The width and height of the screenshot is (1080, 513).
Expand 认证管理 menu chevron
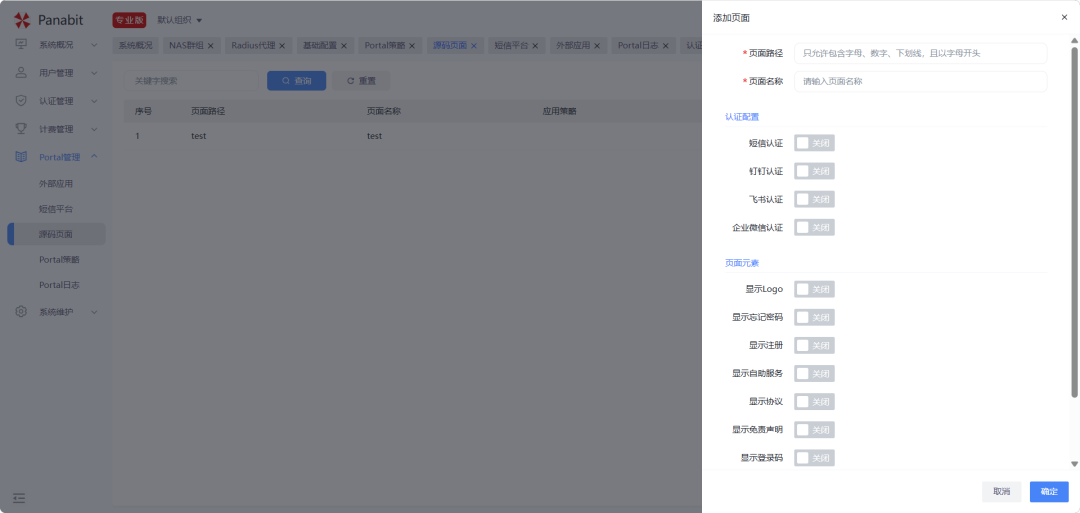point(94,101)
